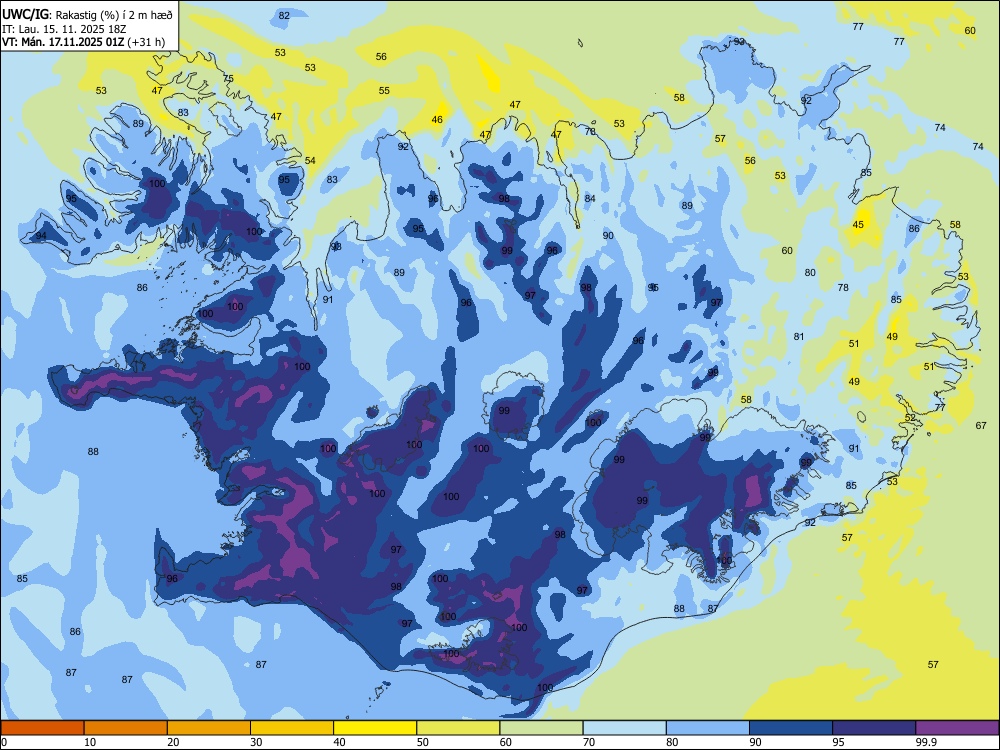Pick the 70–80 pale blue legend swatch

624,728
